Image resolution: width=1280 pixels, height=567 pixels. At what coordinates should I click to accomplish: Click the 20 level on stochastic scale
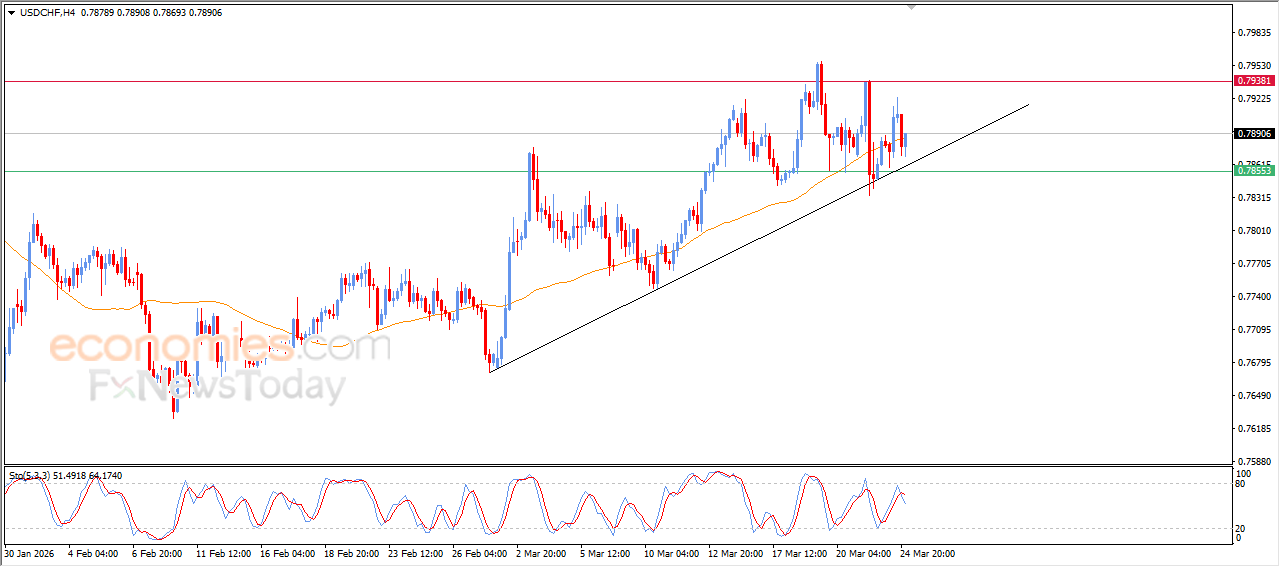tap(1242, 527)
